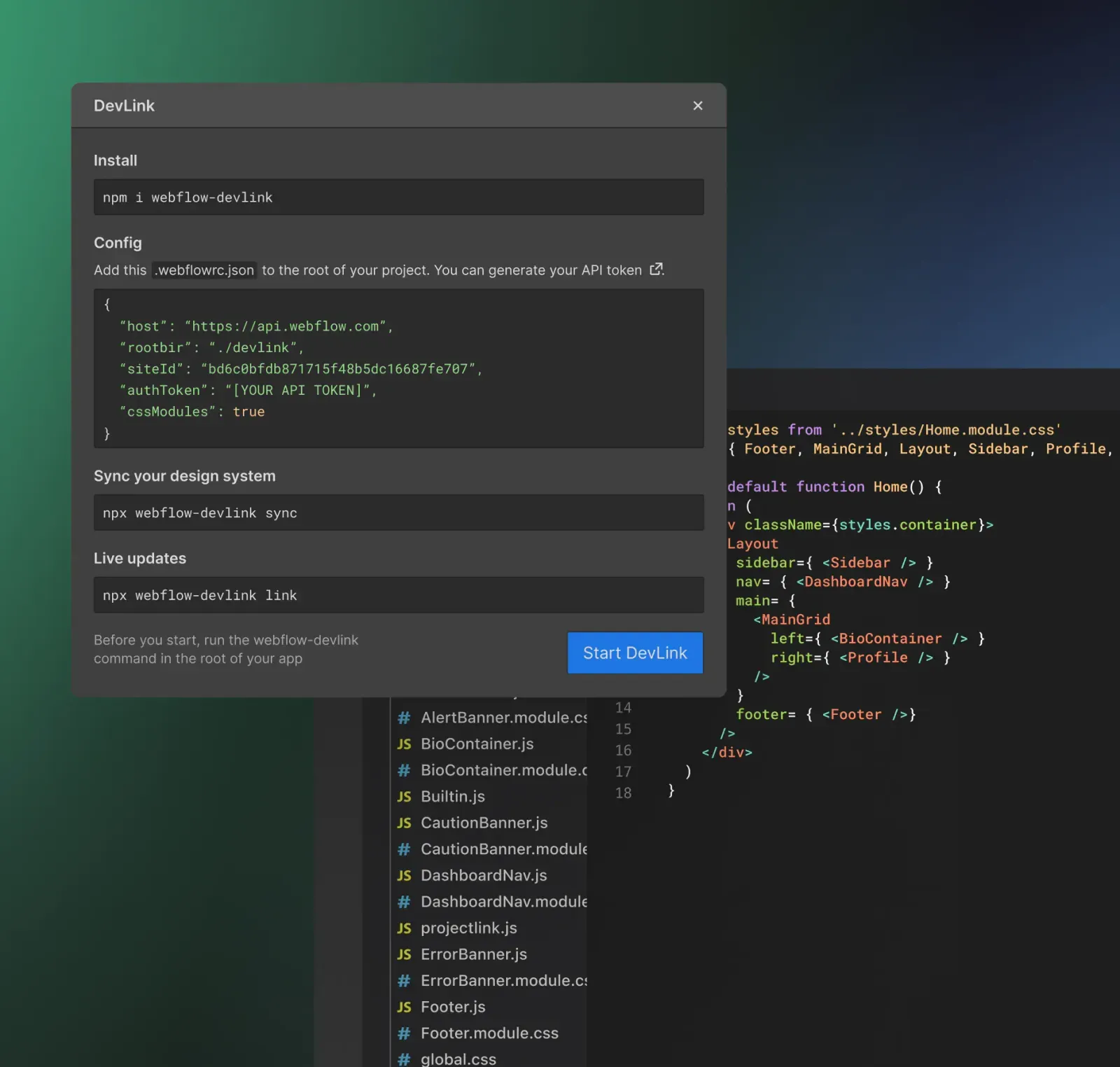This screenshot has width=1120, height=1067.
Task: Click the JS icon beside BioContainer.js
Action: pyautogui.click(x=404, y=744)
